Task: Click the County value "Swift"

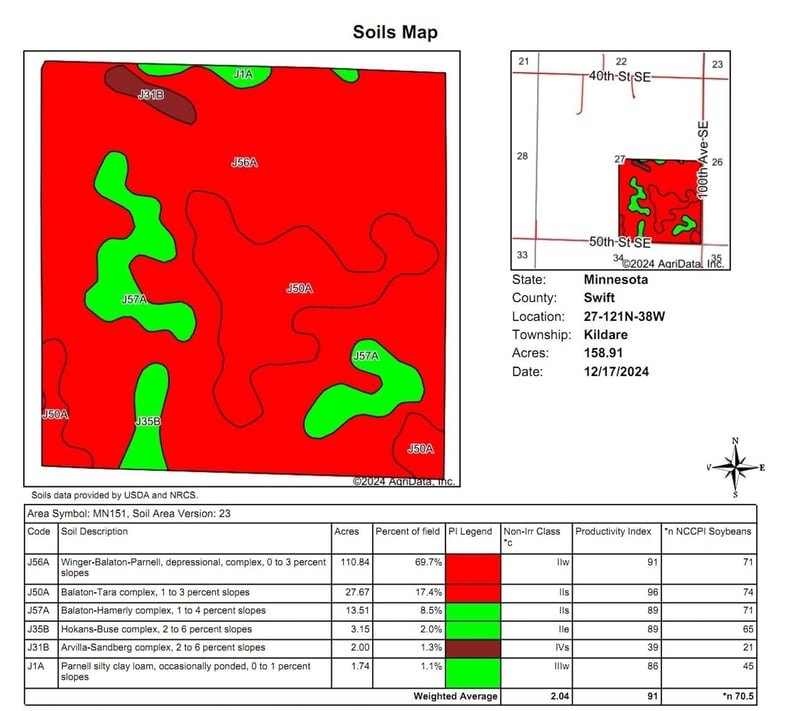Action: point(599,298)
